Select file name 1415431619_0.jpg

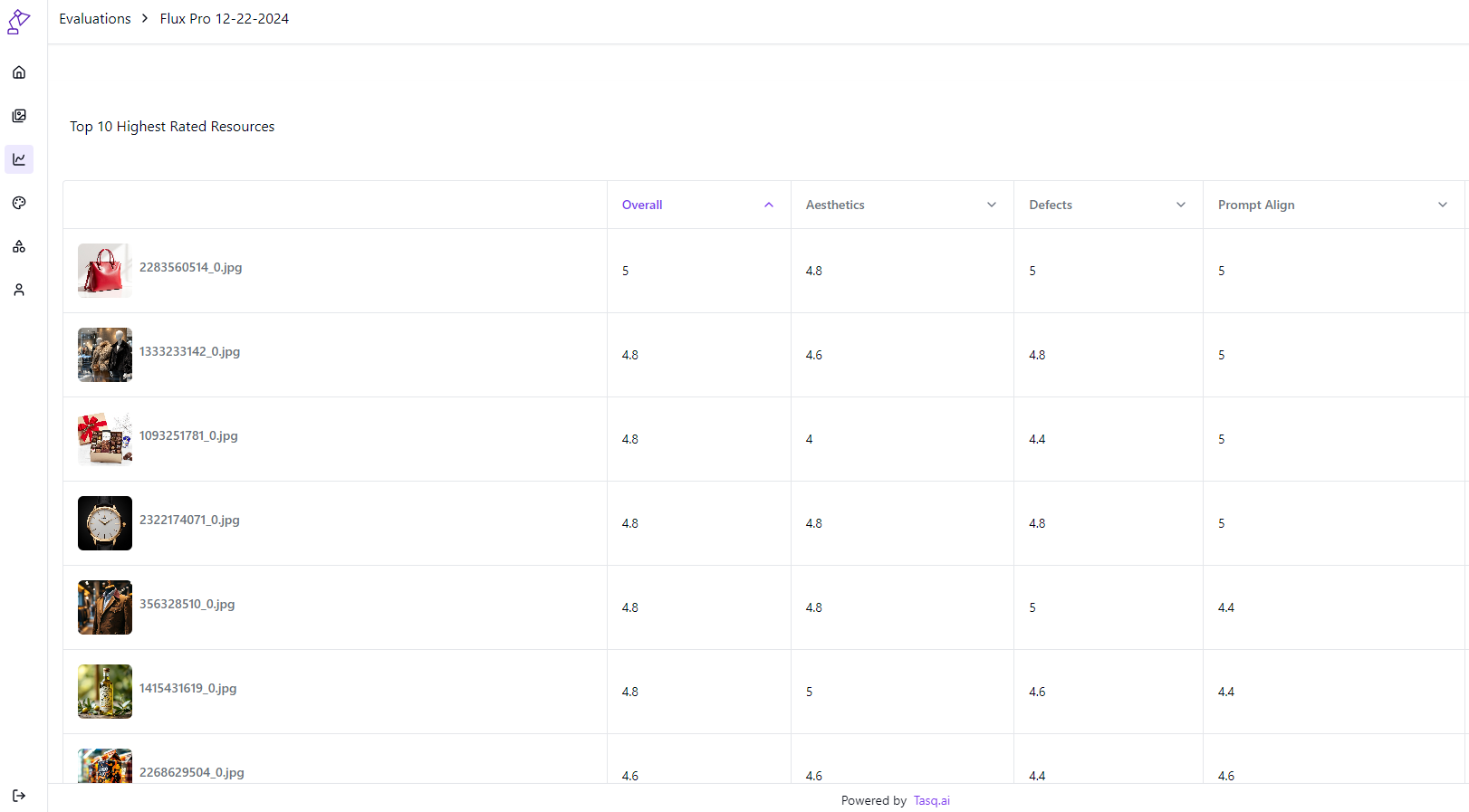click(x=187, y=688)
